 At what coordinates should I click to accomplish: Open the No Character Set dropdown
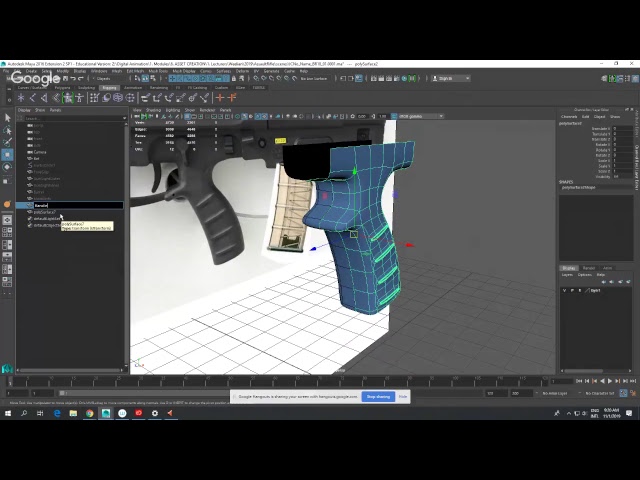click(600, 393)
